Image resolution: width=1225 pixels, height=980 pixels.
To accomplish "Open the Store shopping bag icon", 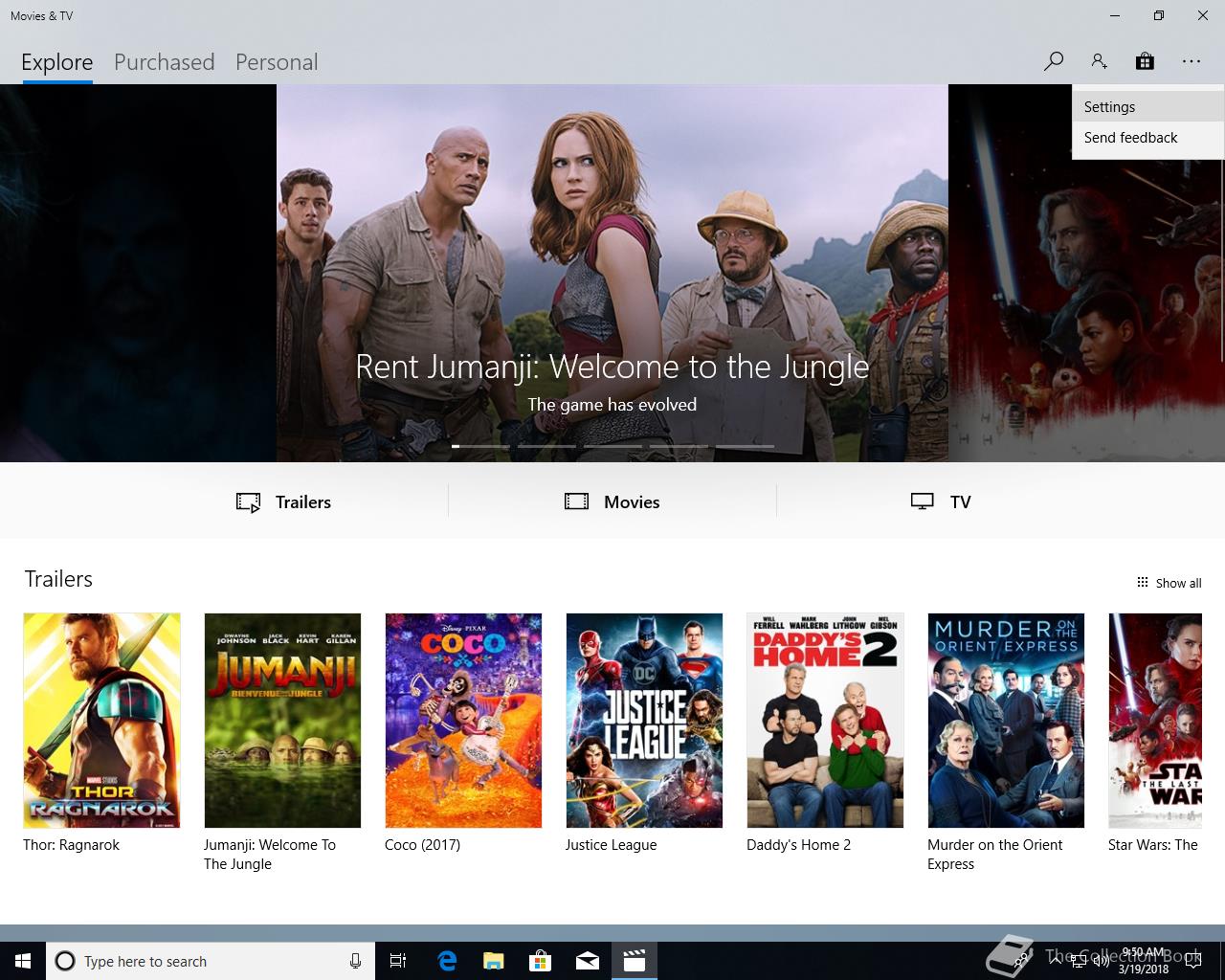I will tap(1145, 61).
